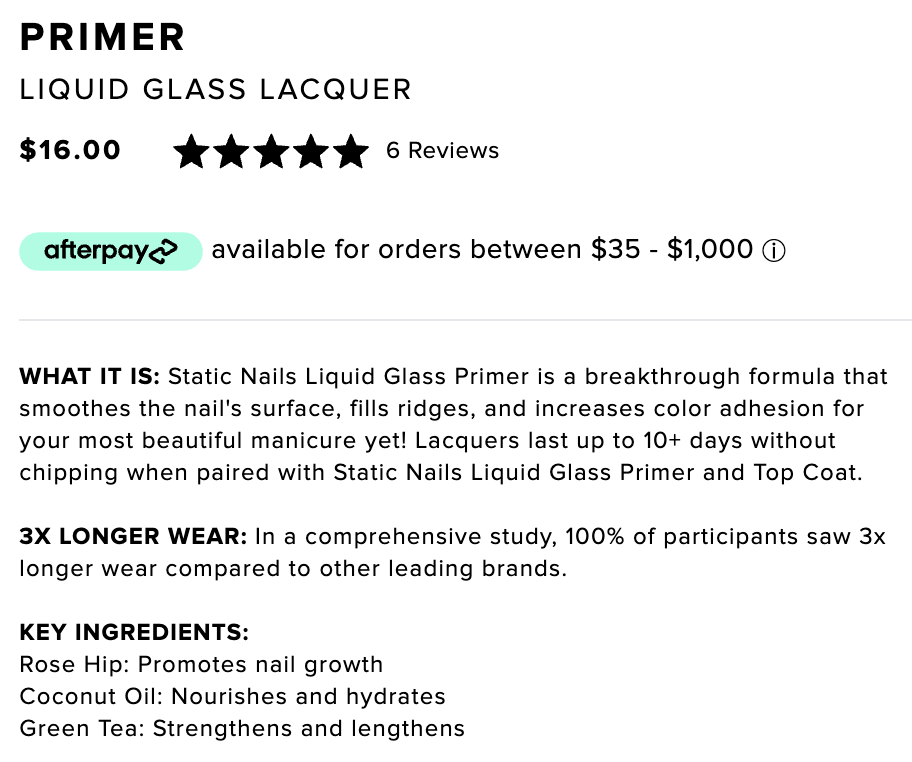Click the Coconut Oil ingredient line
This screenshot has width=912, height=762.
pyautogui.click(x=233, y=696)
